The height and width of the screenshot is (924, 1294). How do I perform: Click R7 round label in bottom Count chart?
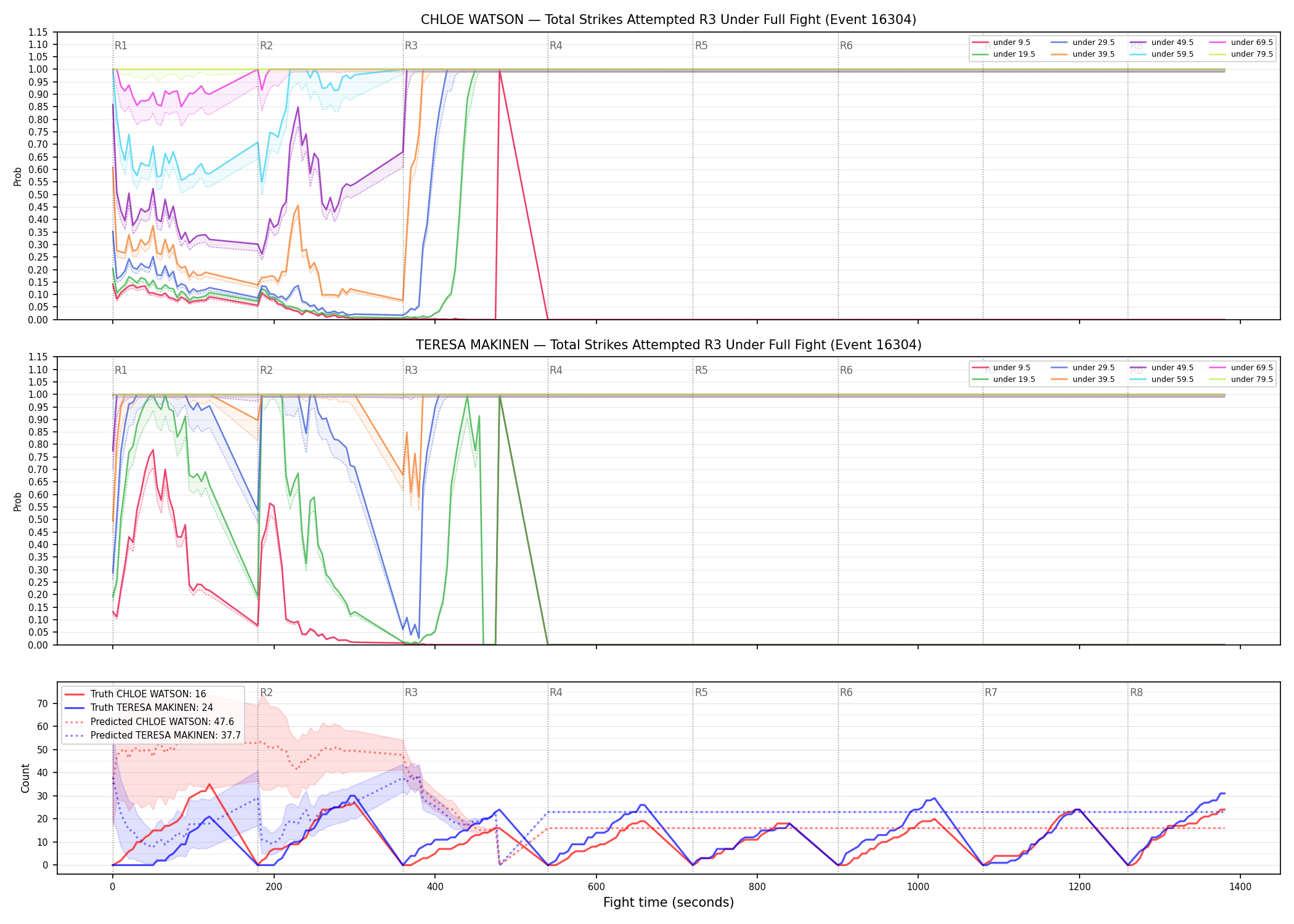tap(991, 692)
